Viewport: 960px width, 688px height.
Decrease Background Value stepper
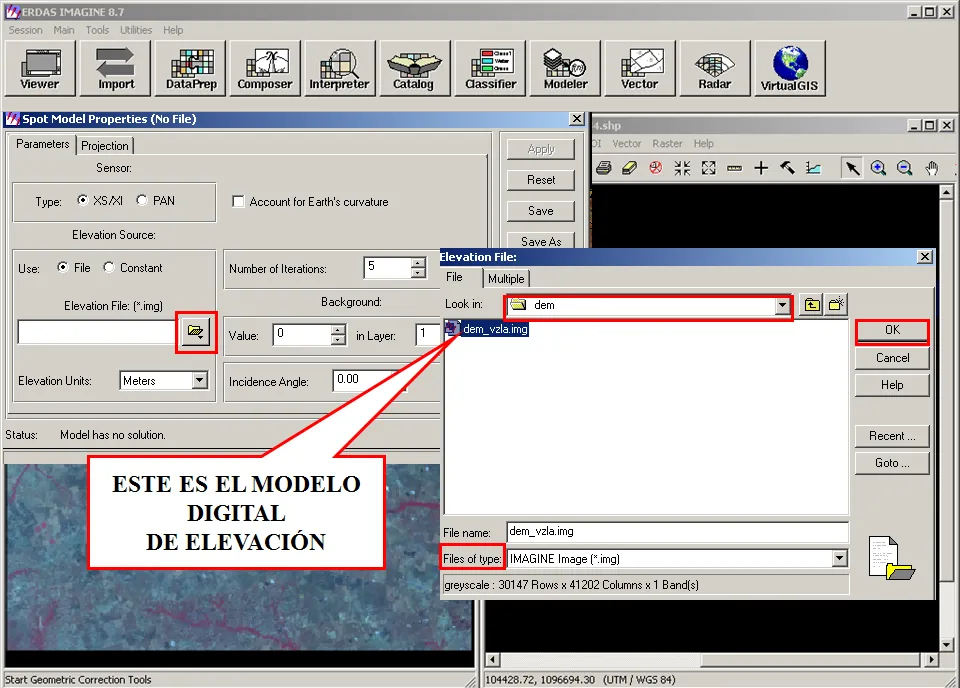[x=338, y=340]
